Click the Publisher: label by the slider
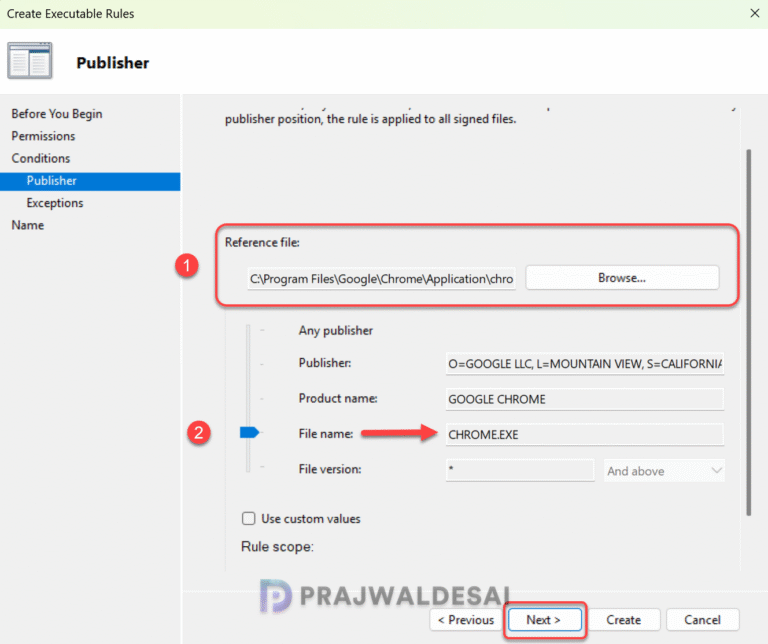The width and height of the screenshot is (768, 644). (x=325, y=363)
